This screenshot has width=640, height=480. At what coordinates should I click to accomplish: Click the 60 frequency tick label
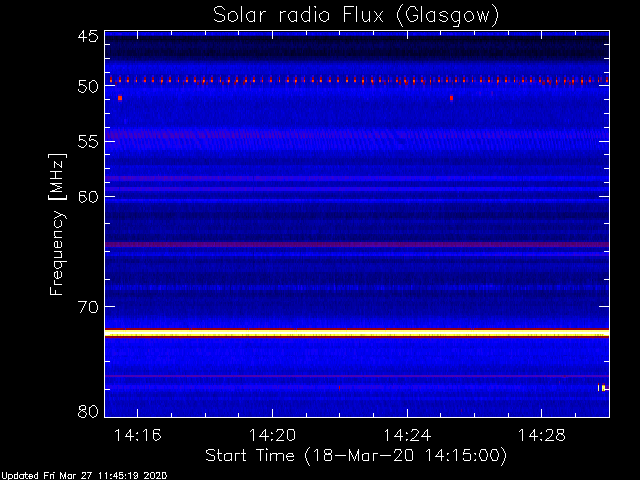pos(88,197)
